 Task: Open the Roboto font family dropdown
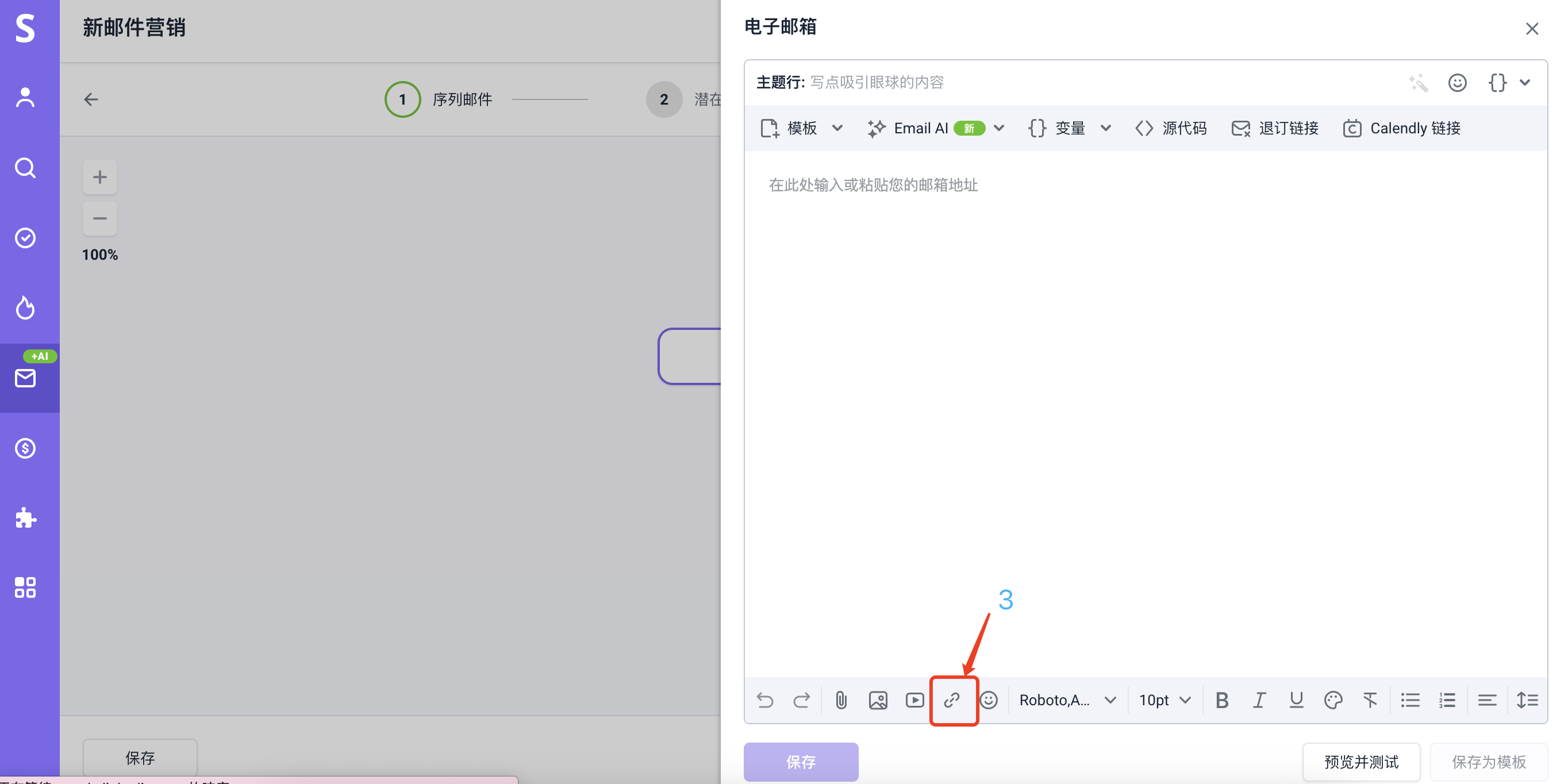(x=1067, y=700)
